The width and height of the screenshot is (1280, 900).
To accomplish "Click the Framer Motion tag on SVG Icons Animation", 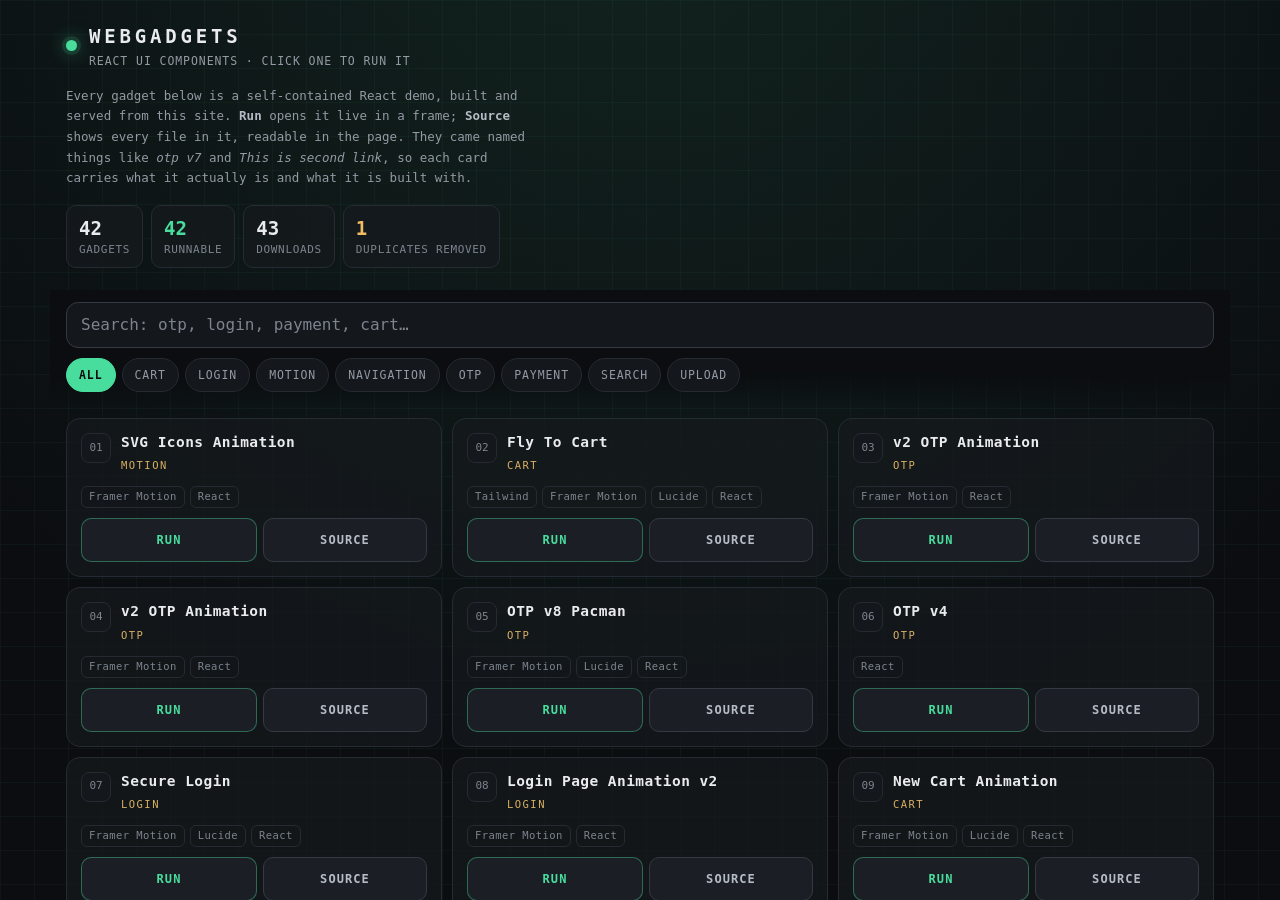I will (x=133, y=497).
